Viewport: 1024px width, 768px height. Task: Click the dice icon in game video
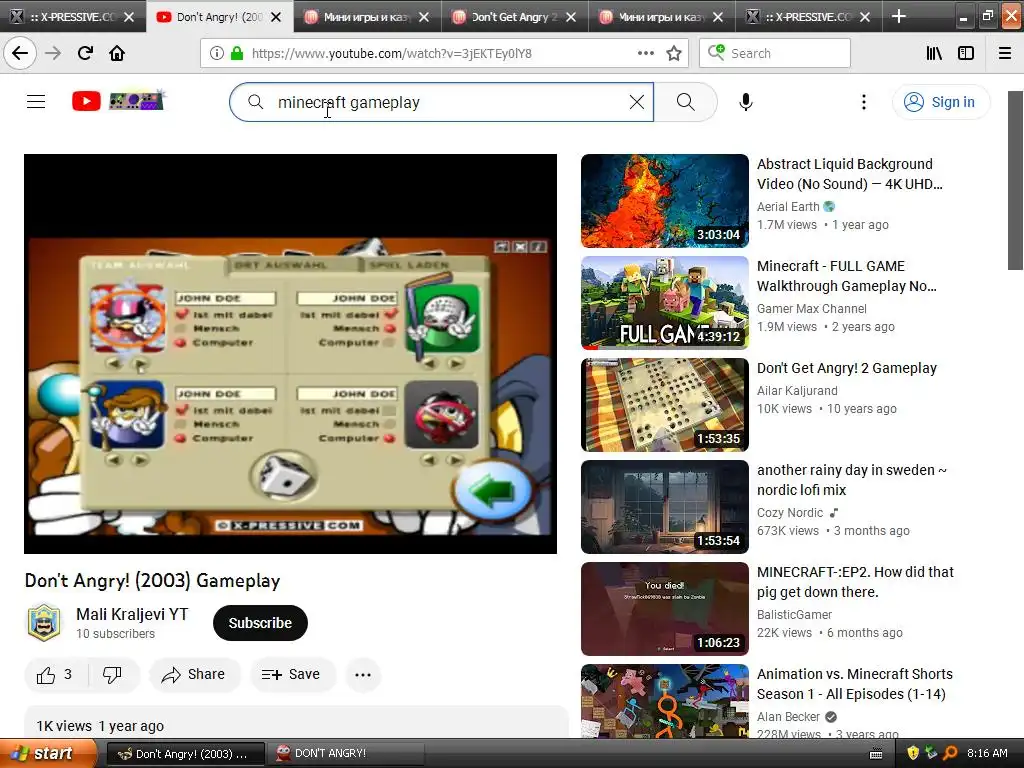coord(284,475)
